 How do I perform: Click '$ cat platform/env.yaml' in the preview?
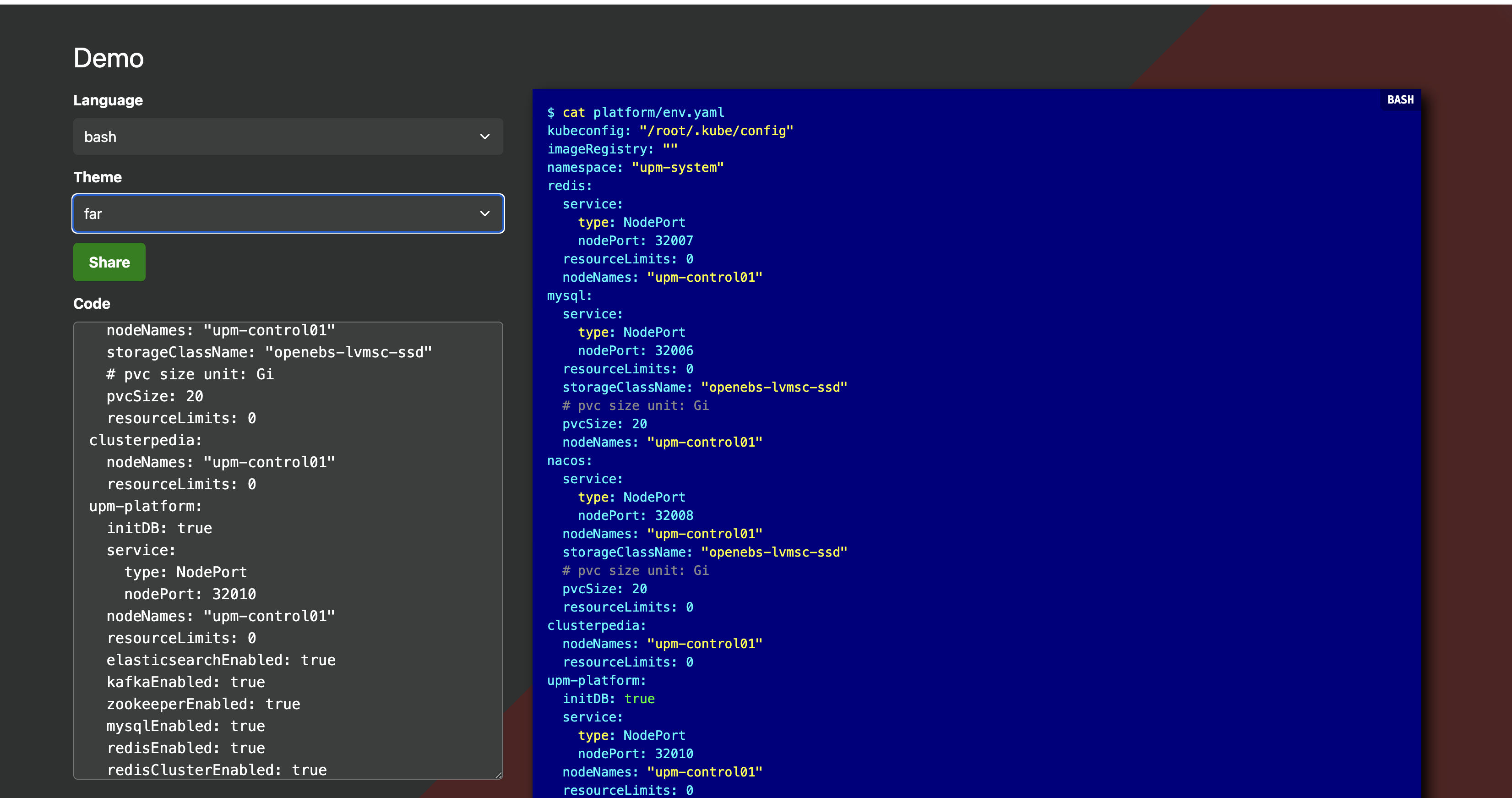coord(636,112)
